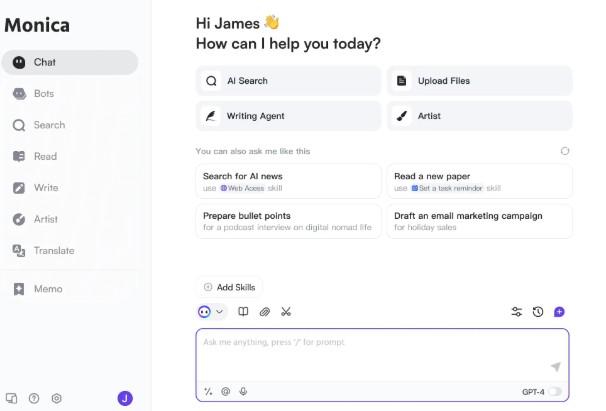606x411 pixels.
Task: Click the send arrow icon
Action: pyautogui.click(x=556, y=367)
